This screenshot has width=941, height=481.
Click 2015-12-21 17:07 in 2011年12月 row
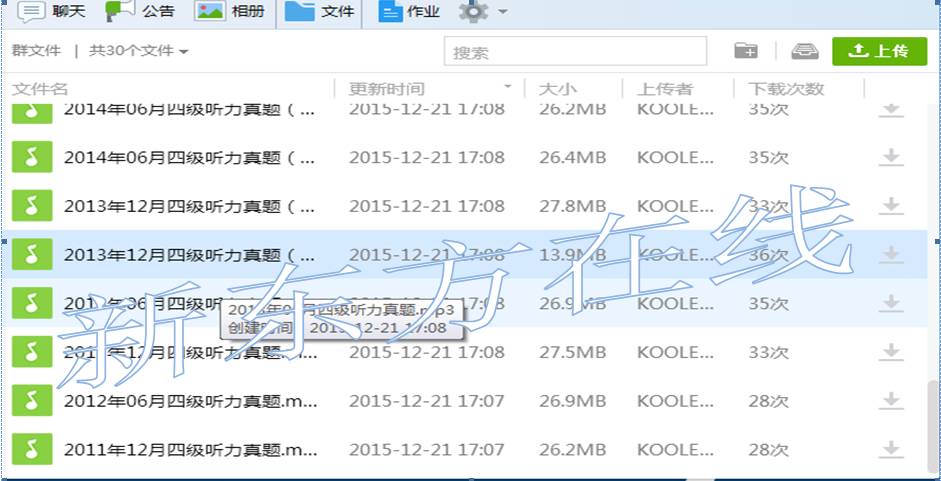(x=427, y=449)
